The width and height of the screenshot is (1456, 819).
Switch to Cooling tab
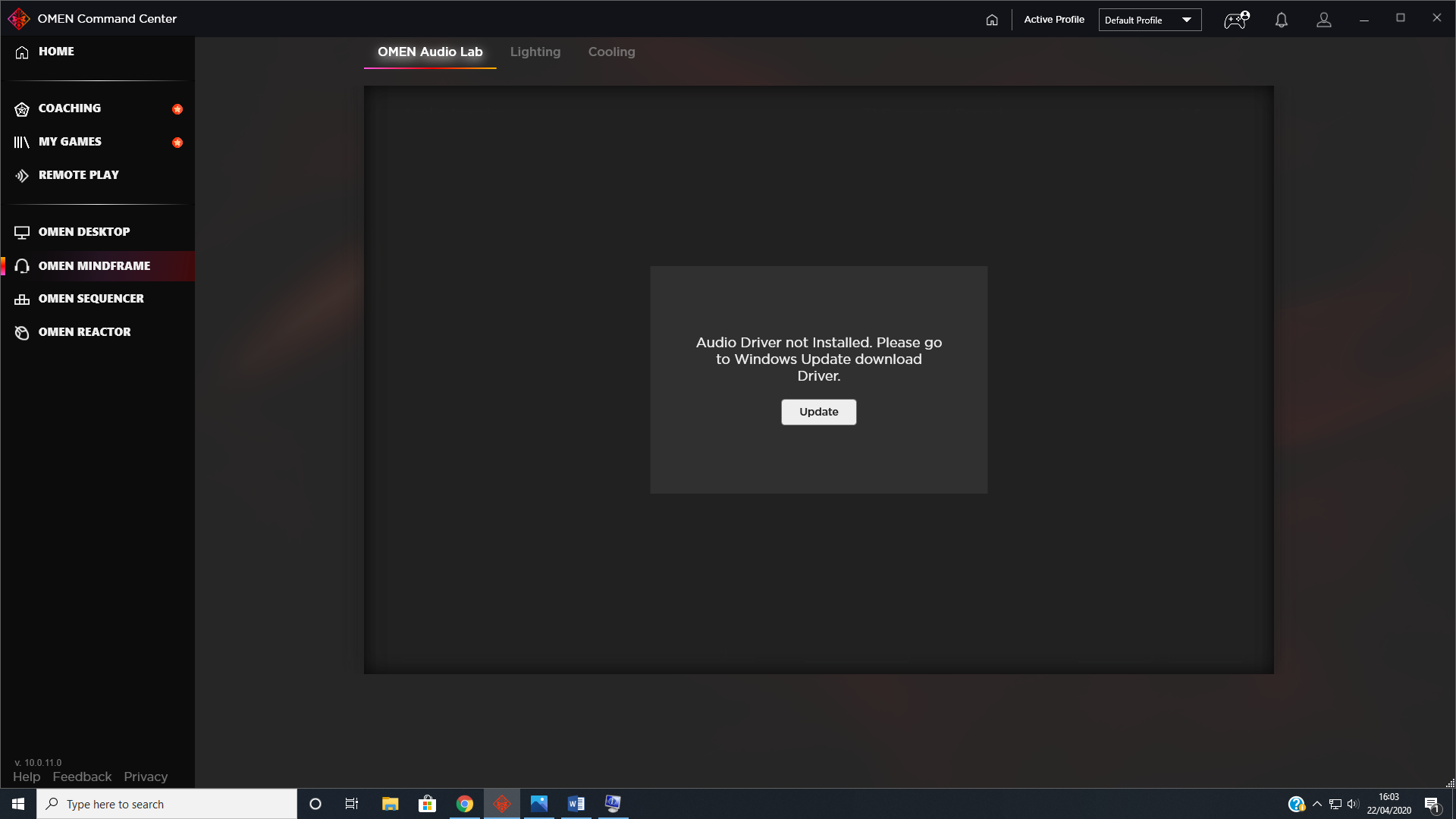point(612,52)
